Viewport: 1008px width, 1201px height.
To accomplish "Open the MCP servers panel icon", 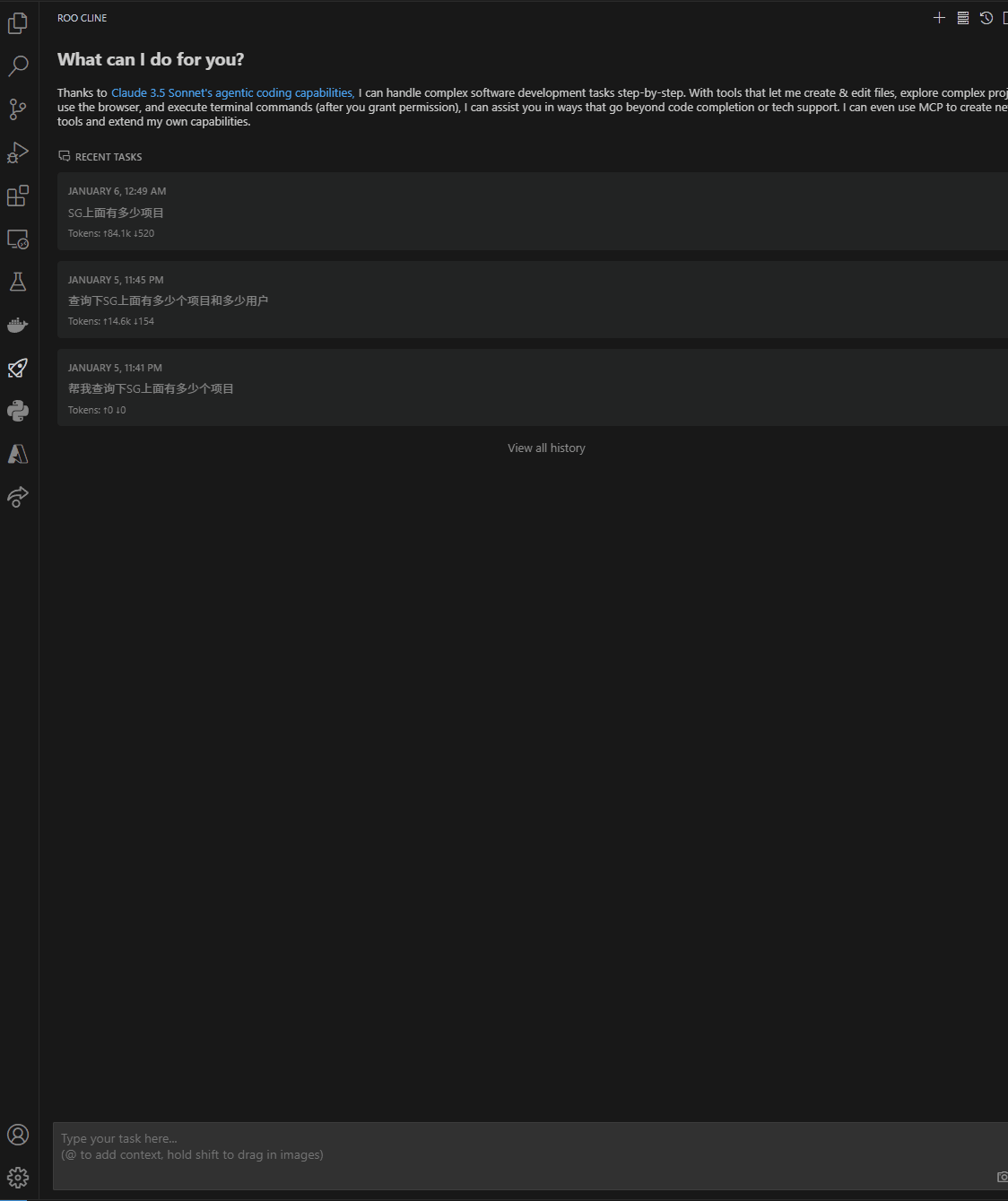I will click(963, 17).
